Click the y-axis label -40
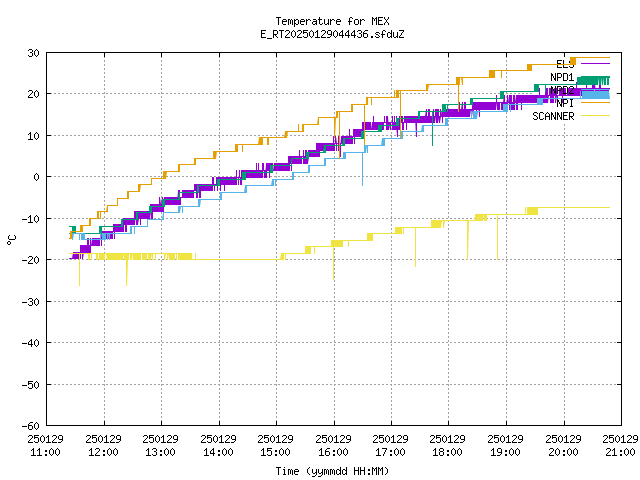The image size is (640, 480). (x=31, y=343)
